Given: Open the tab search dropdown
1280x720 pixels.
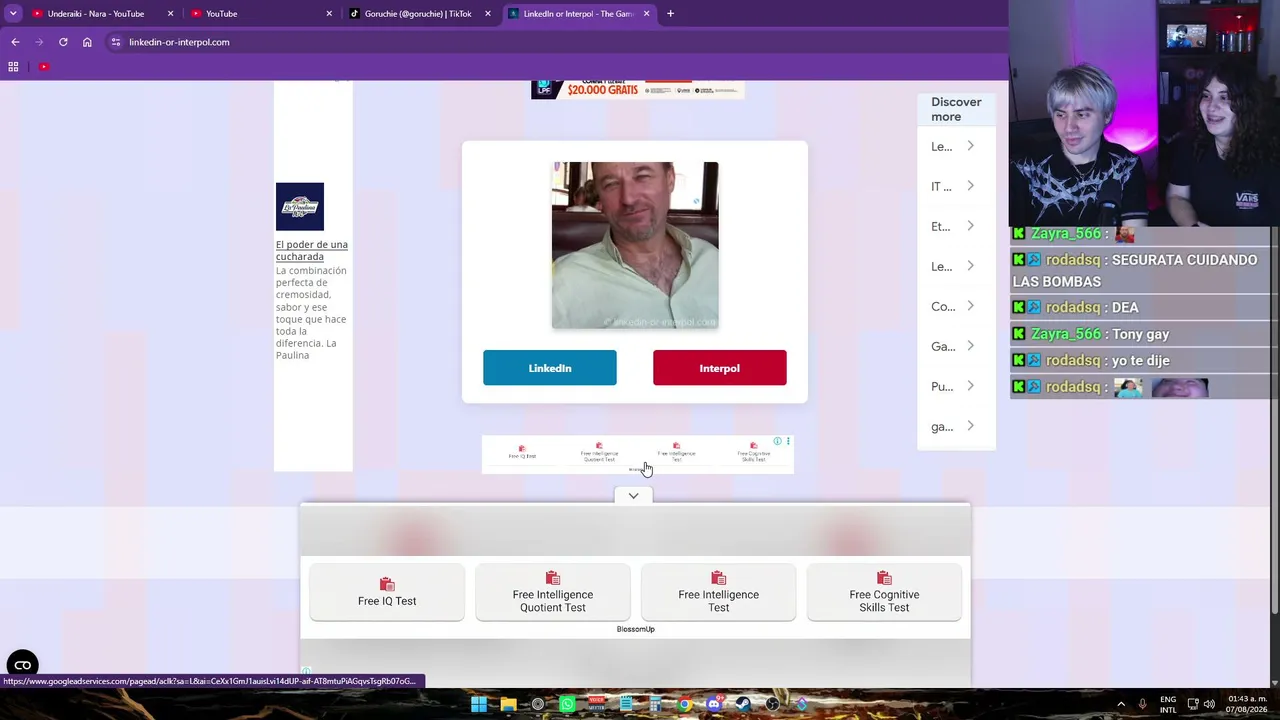Looking at the screenshot, I should 13,14.
